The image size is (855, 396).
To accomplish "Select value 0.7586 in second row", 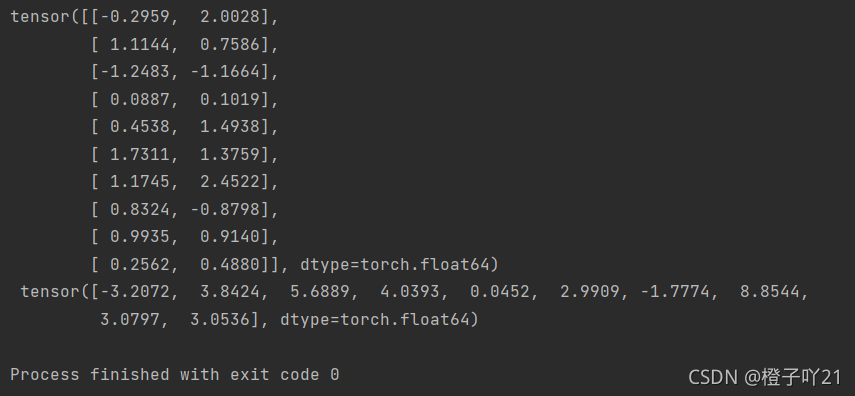I will (230, 44).
